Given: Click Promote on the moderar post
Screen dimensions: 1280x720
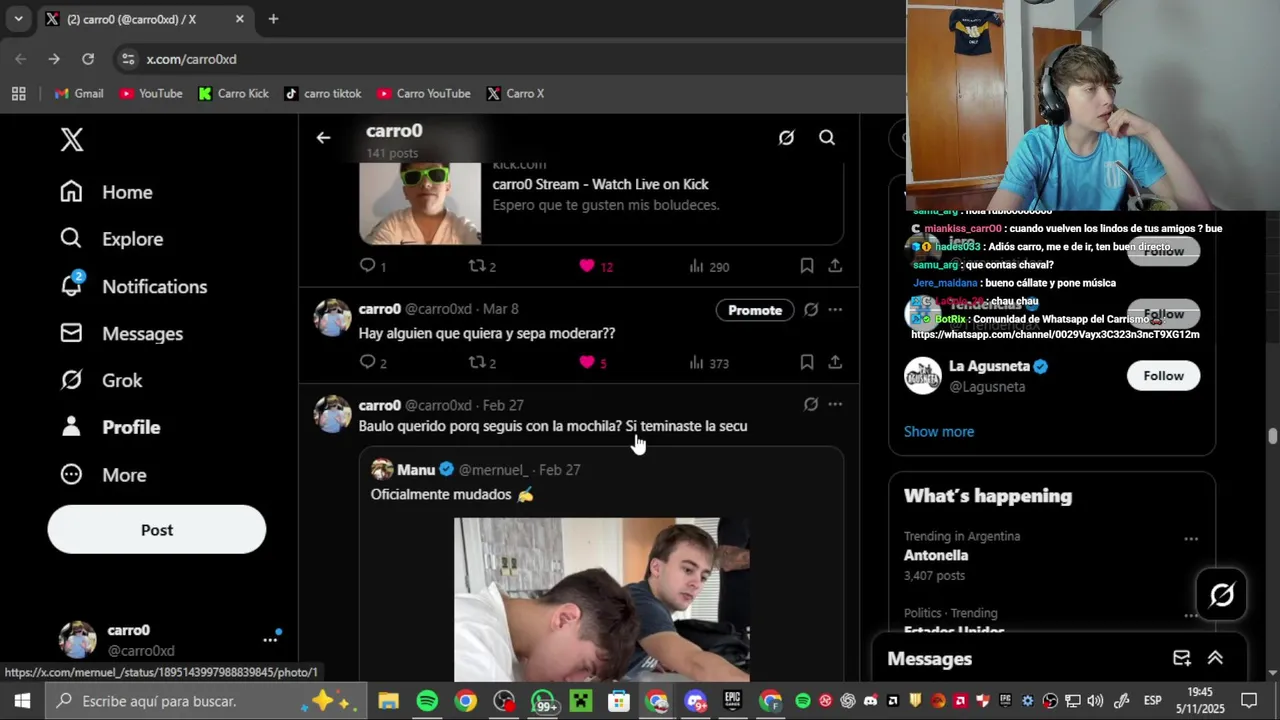Looking at the screenshot, I should 755,310.
